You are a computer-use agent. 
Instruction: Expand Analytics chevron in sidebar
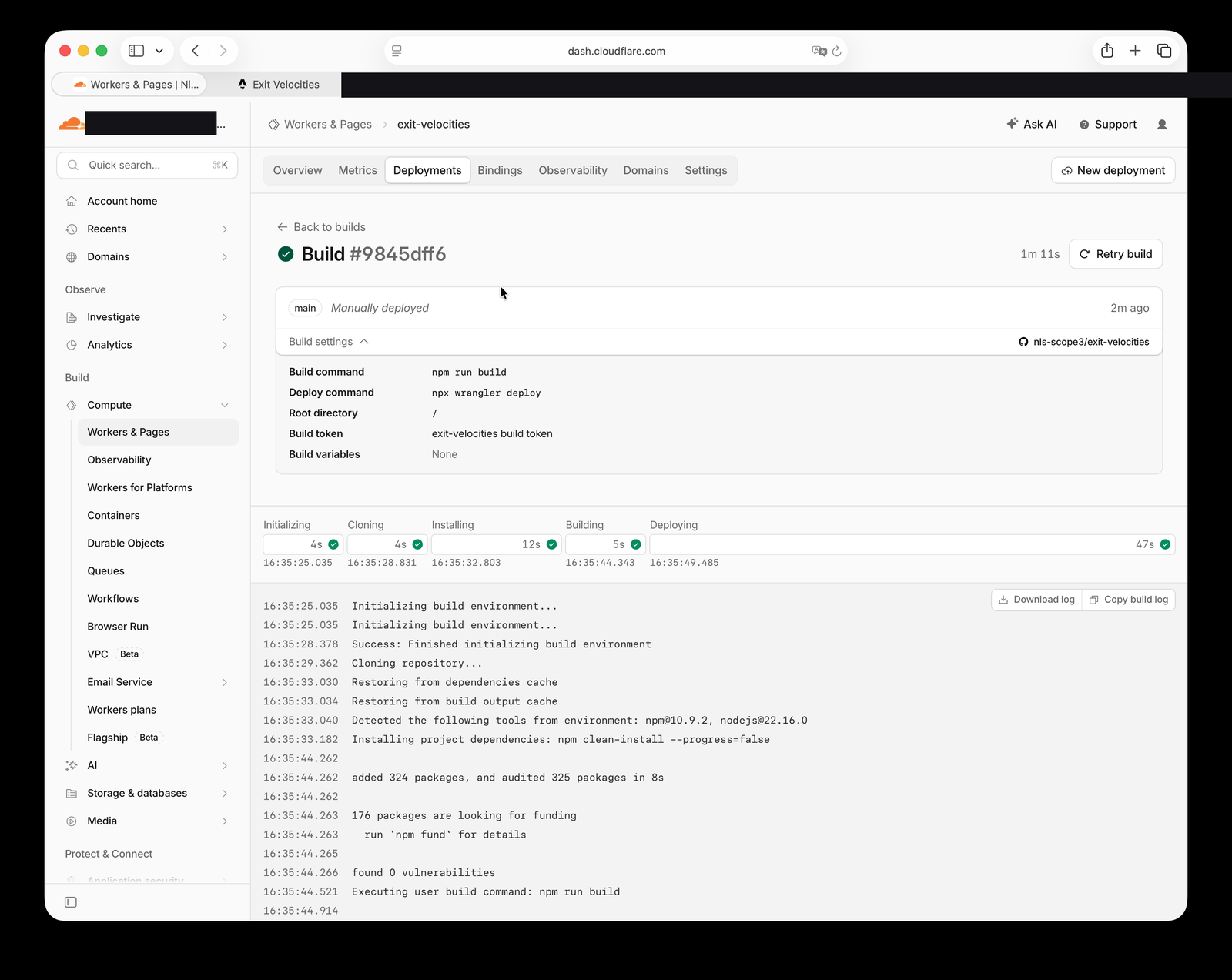tap(225, 345)
